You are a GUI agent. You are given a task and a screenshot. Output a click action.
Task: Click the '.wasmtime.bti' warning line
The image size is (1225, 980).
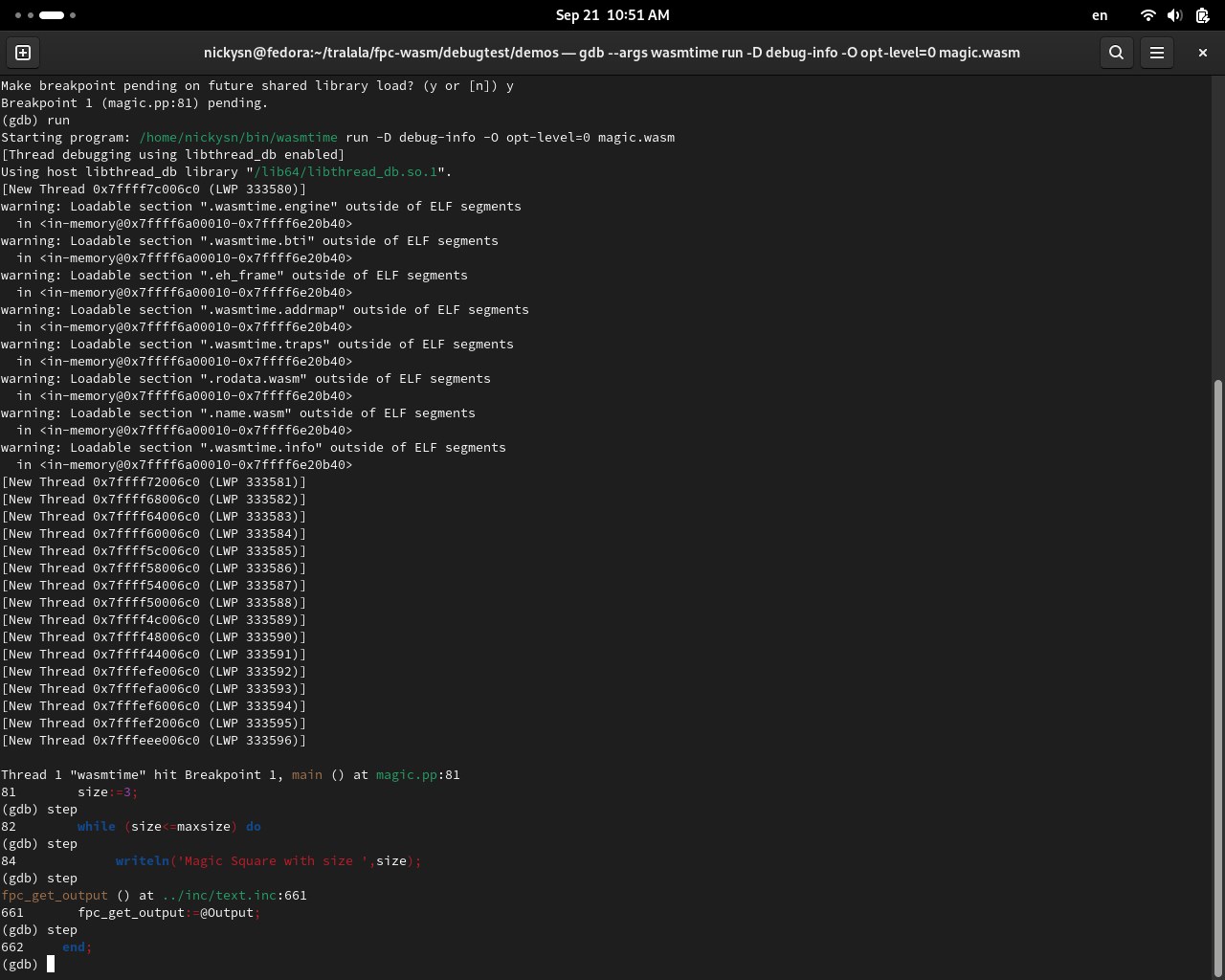click(x=250, y=240)
